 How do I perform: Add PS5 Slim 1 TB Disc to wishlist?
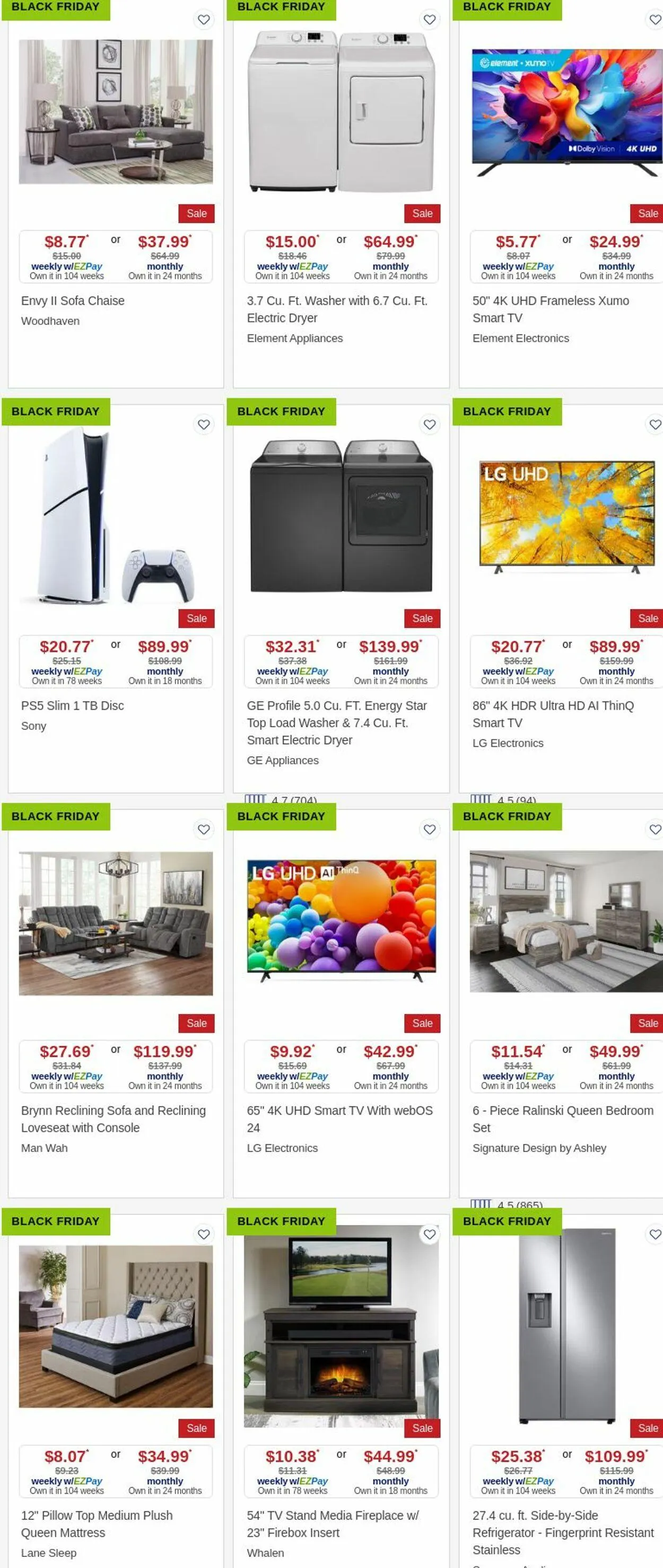click(x=203, y=424)
